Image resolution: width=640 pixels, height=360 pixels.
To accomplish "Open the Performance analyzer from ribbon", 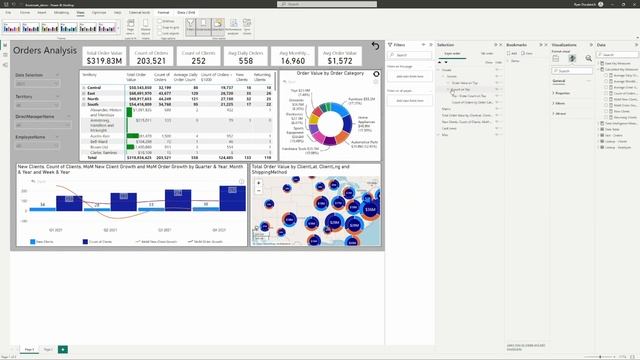I will pyautogui.click(x=233, y=27).
